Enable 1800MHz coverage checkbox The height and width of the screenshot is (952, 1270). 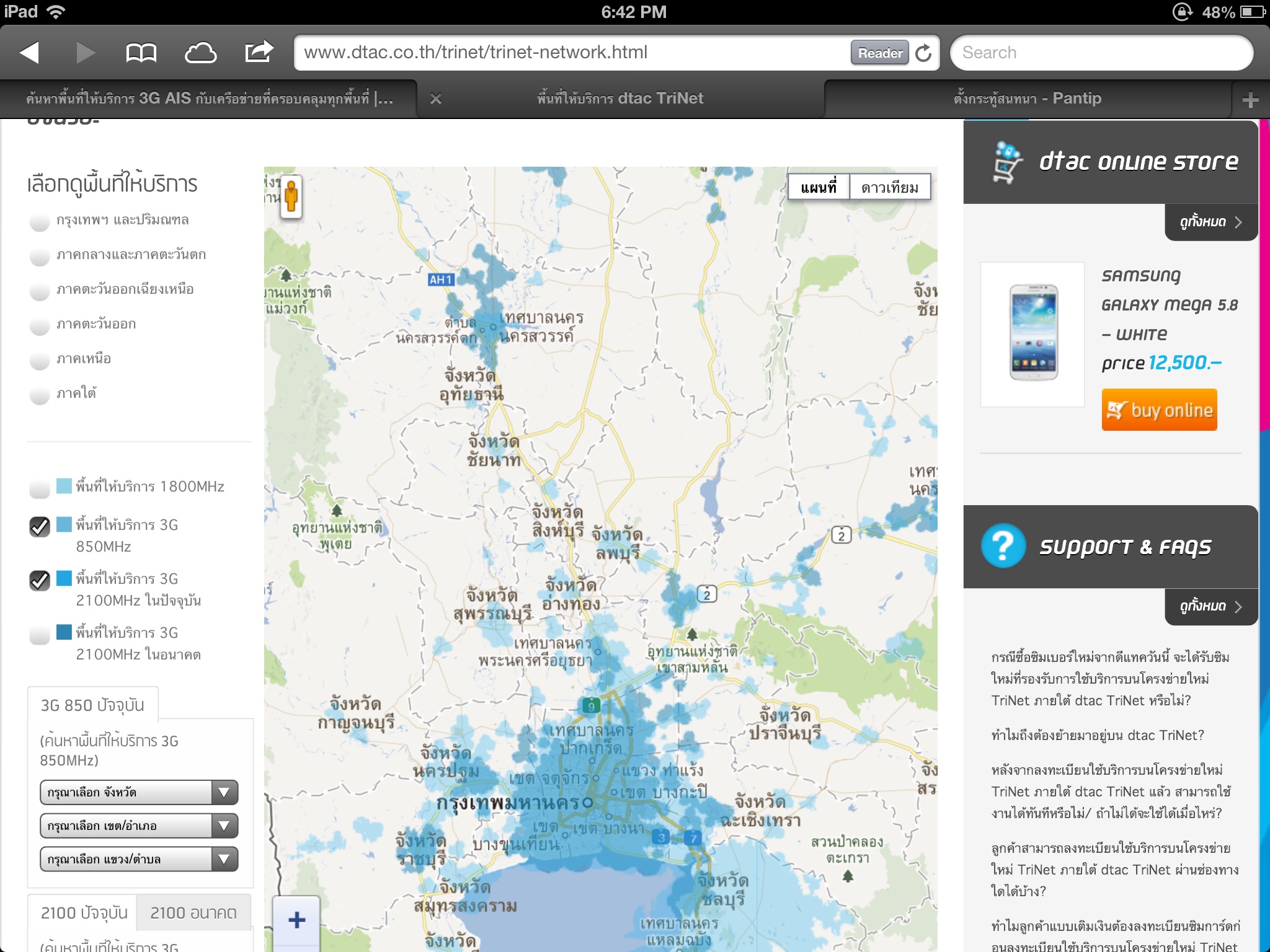40,488
